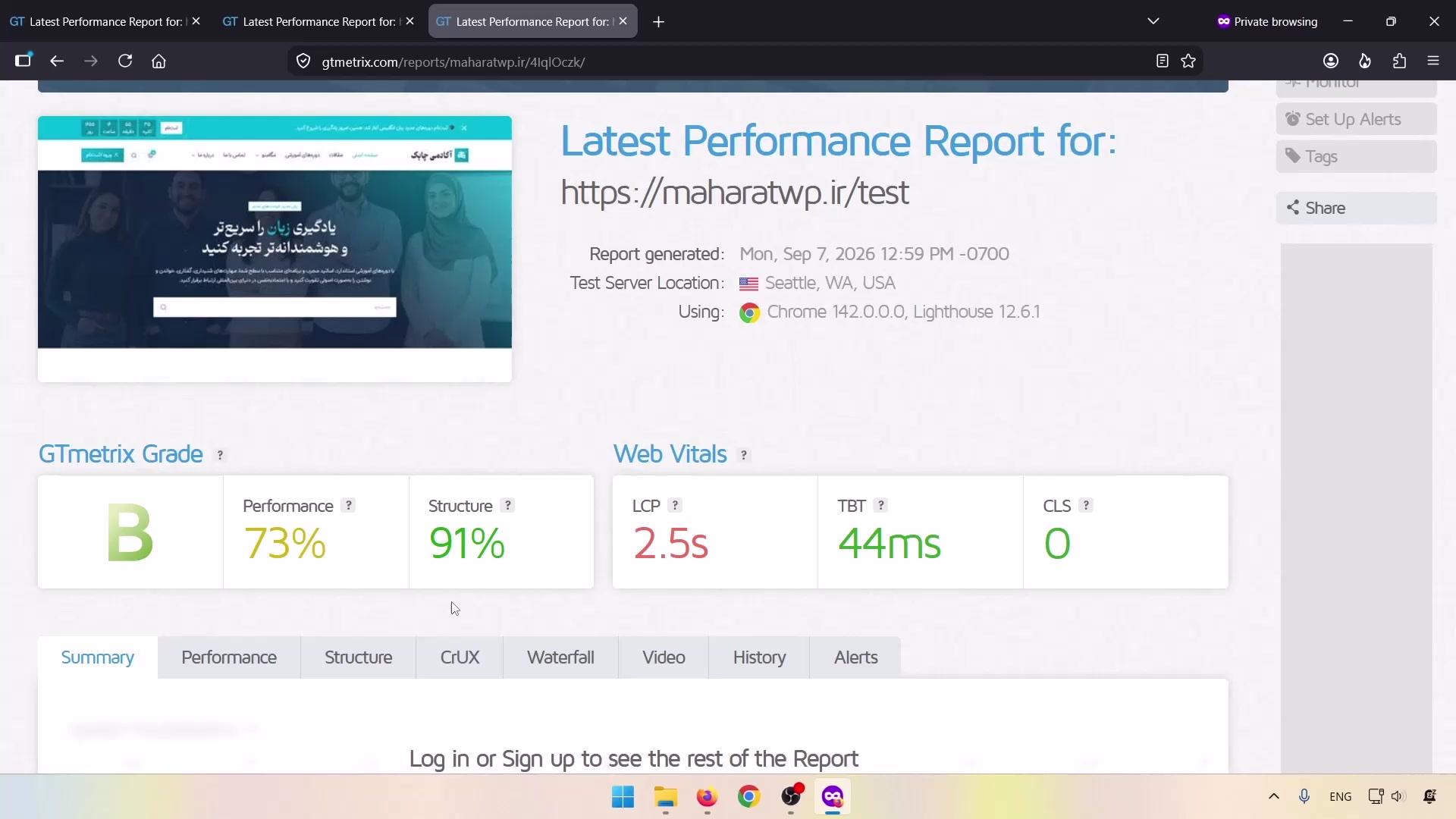
Task: Open File Explorer from the taskbar
Action: pyautogui.click(x=665, y=797)
